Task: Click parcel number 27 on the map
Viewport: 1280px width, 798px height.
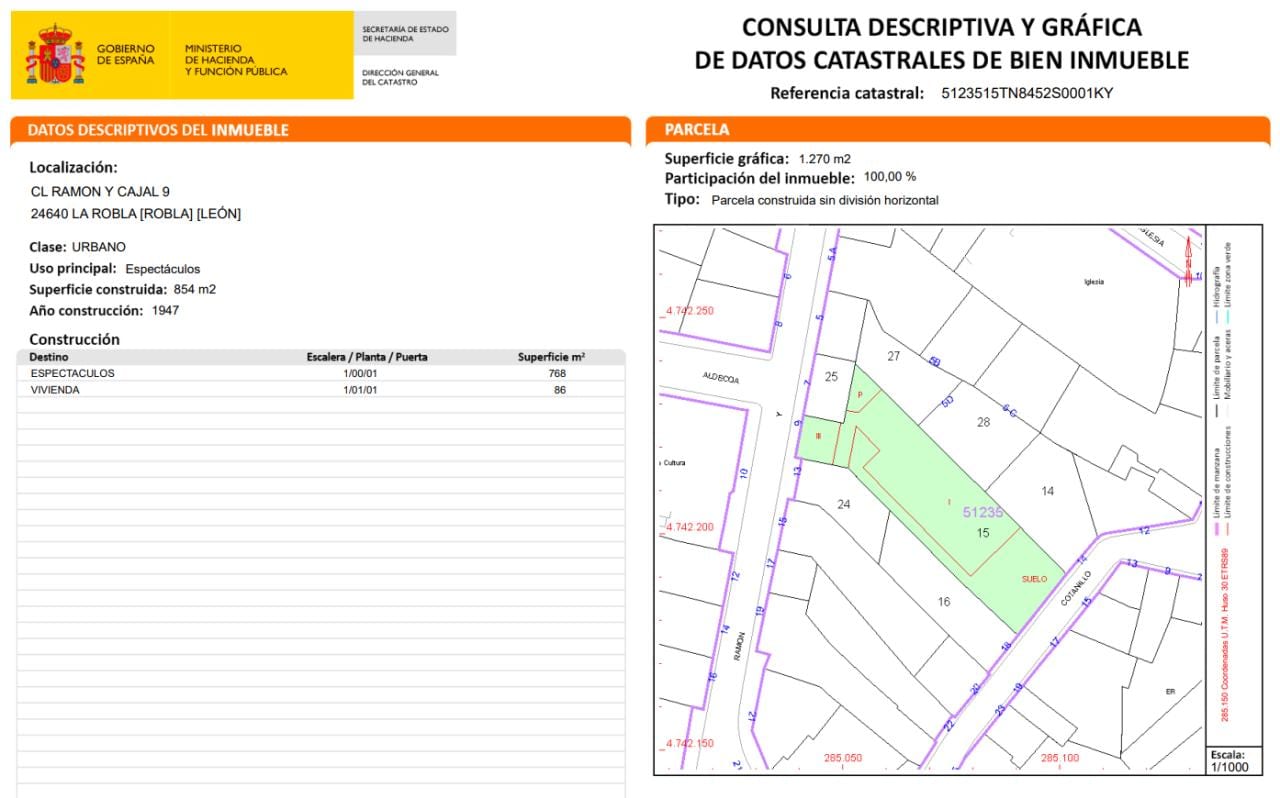Action: pyautogui.click(x=894, y=356)
